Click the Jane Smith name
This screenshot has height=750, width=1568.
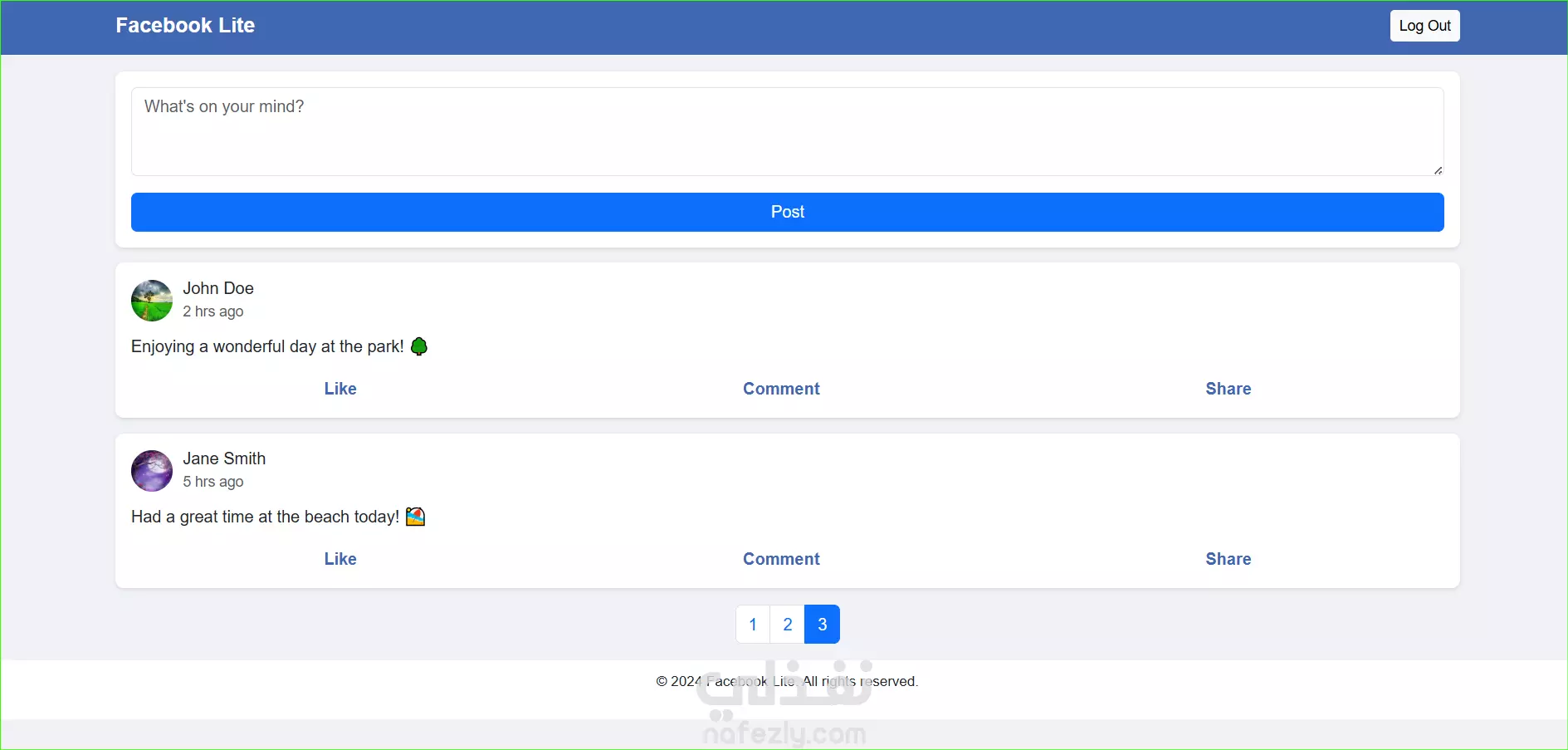coord(224,458)
